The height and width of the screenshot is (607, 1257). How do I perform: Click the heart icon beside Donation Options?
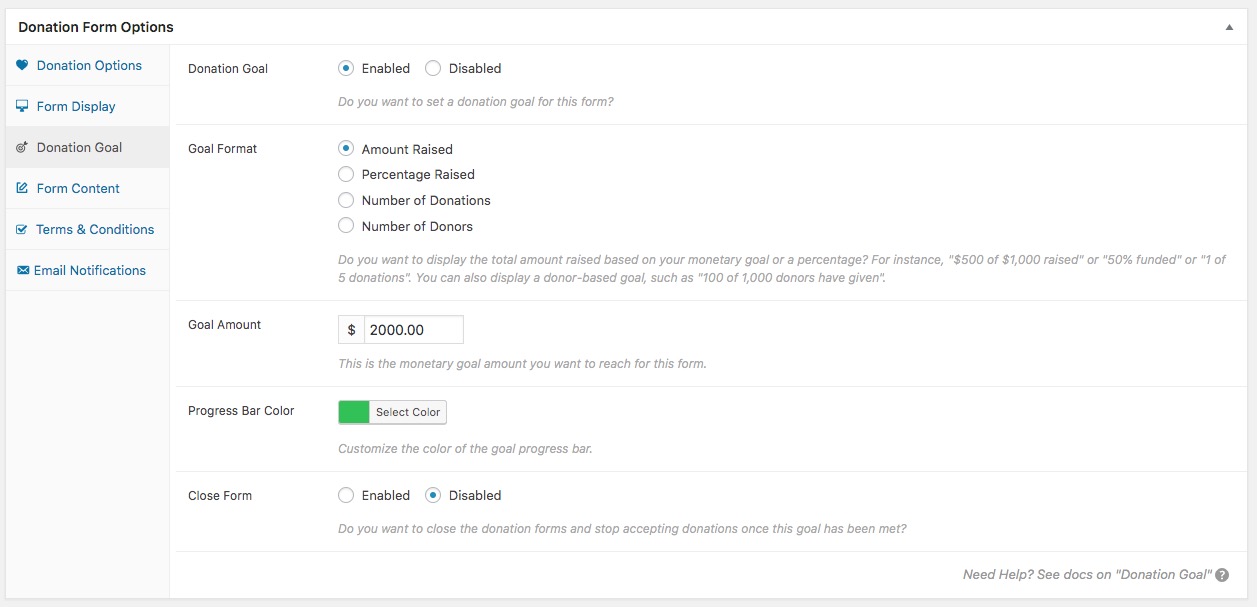pos(22,65)
